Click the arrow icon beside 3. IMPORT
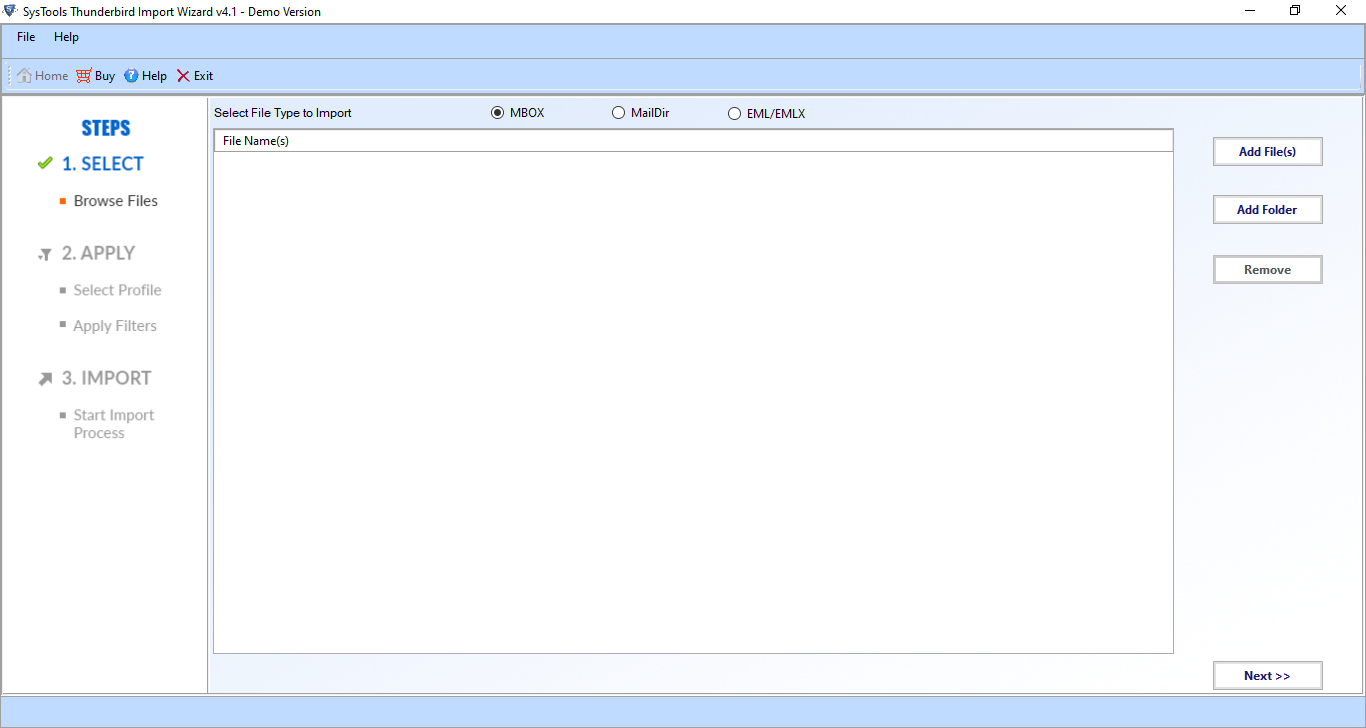The width and height of the screenshot is (1366, 728). point(45,379)
